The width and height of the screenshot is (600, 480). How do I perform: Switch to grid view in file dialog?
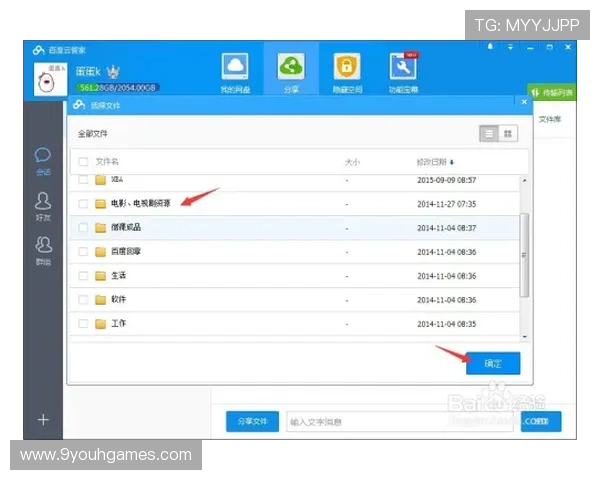click(x=508, y=134)
